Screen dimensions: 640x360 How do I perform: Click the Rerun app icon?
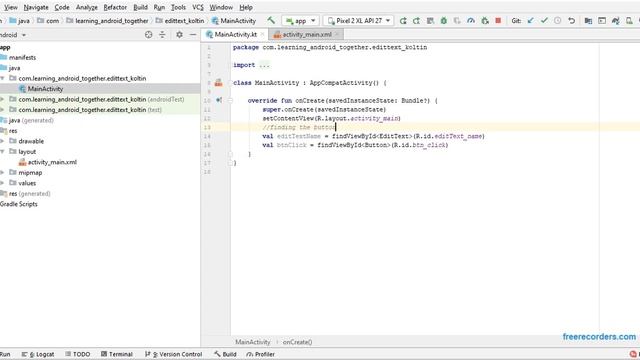403,20
